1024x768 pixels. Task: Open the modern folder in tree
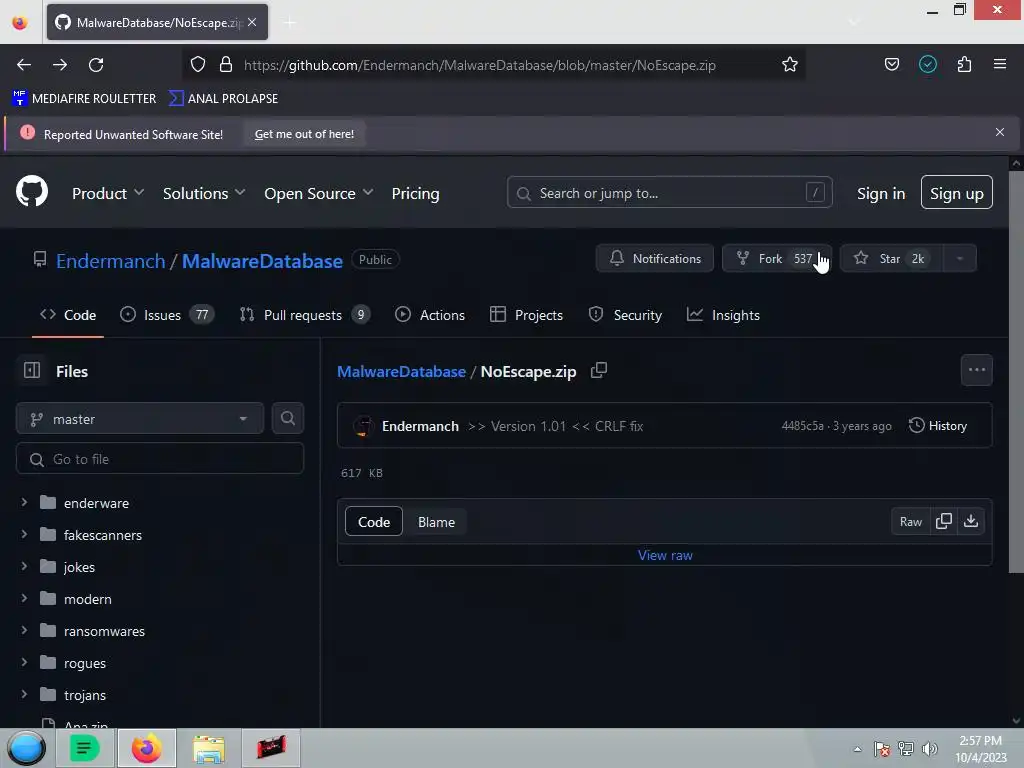coord(88,599)
